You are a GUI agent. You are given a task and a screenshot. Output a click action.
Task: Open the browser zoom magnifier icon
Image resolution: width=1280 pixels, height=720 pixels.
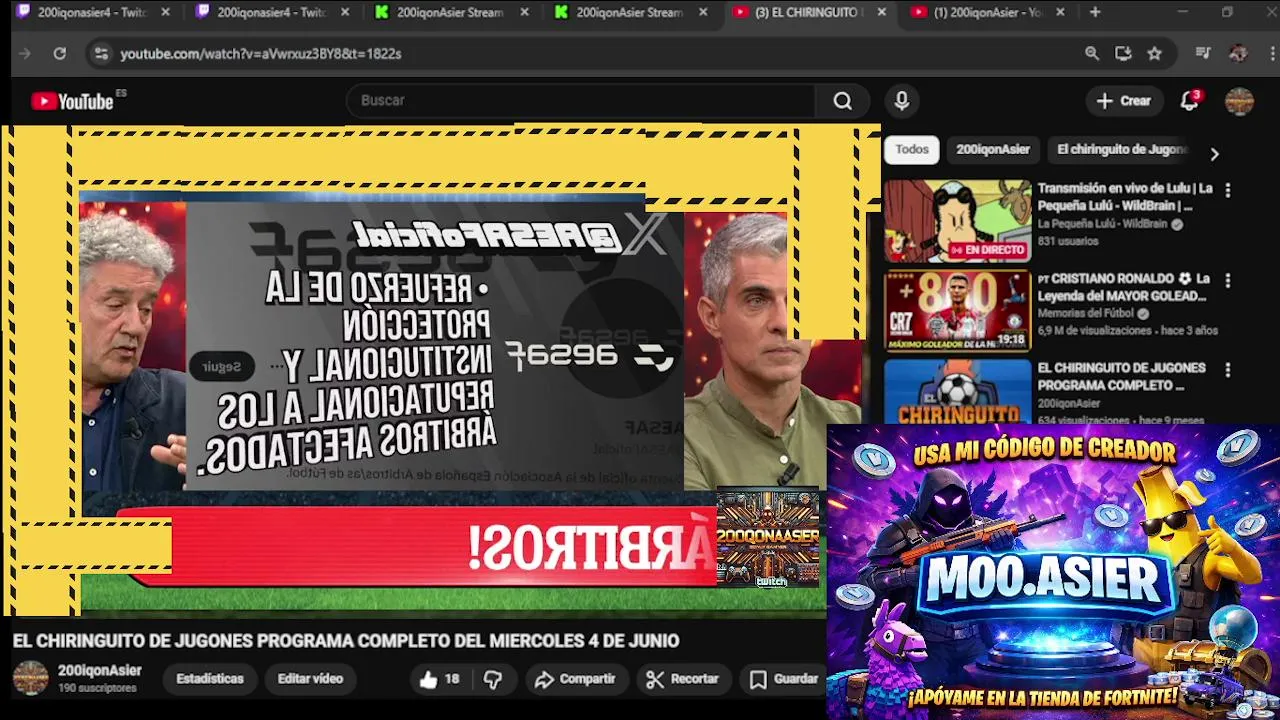1092,54
